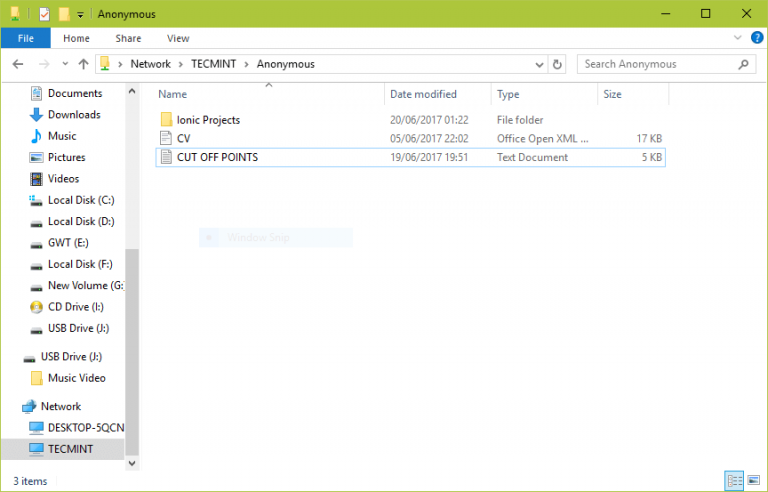The image size is (768, 492).
Task: Switch to details view in status bar
Action: pos(735,481)
